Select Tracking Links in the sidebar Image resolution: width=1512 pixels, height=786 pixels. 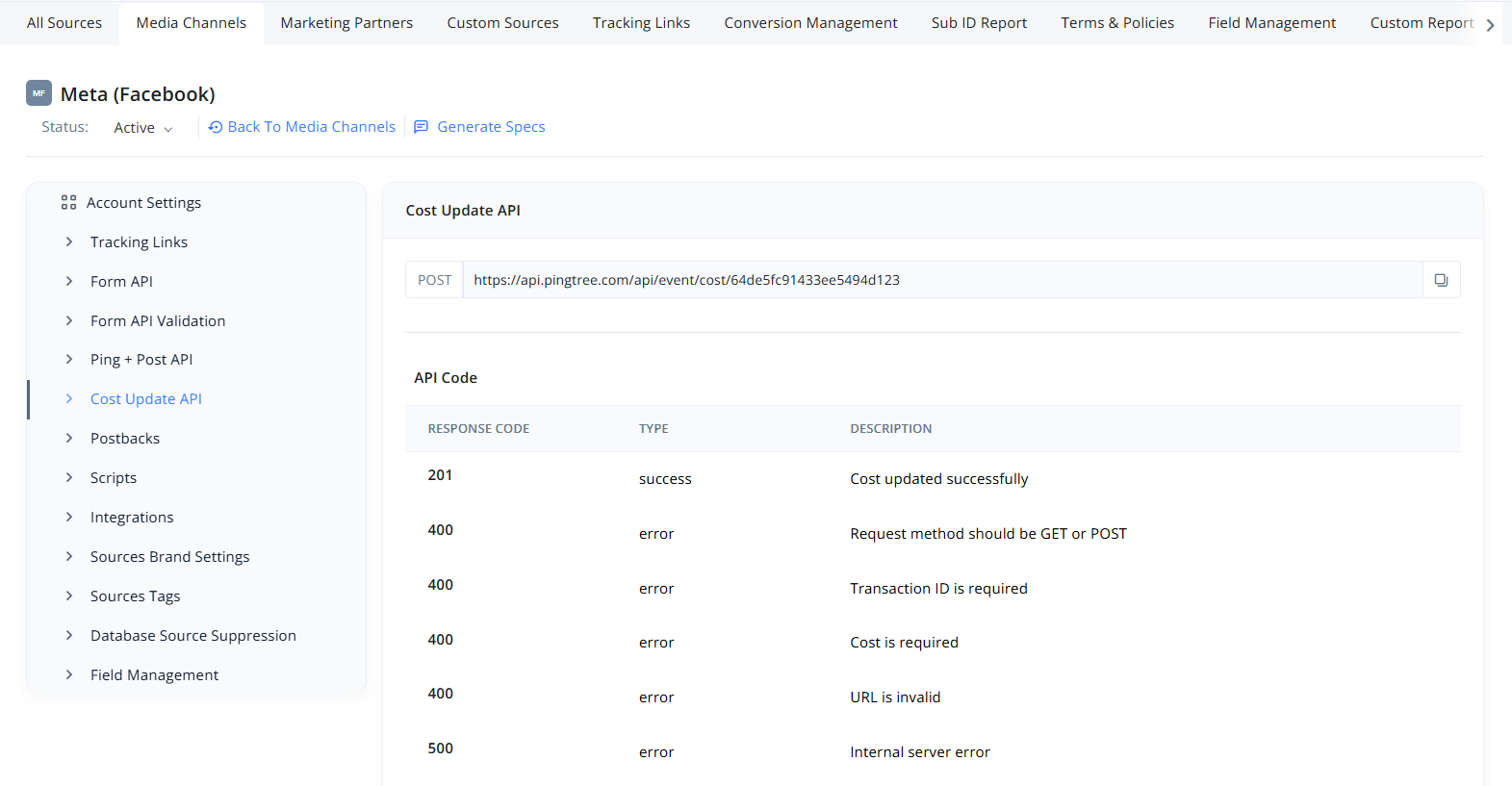point(139,242)
